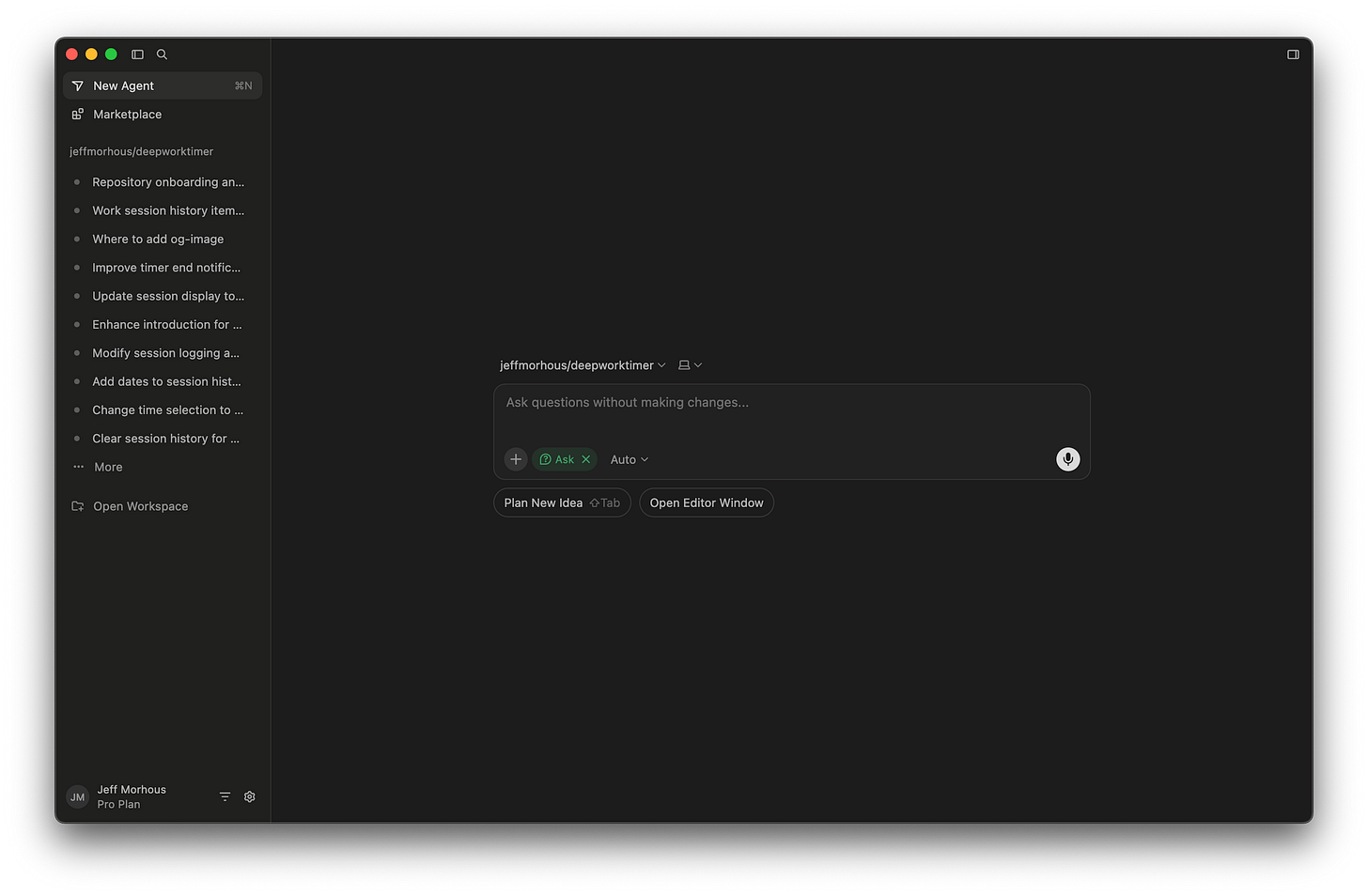
Task: Expand More to show older conversations
Action: click(106, 467)
